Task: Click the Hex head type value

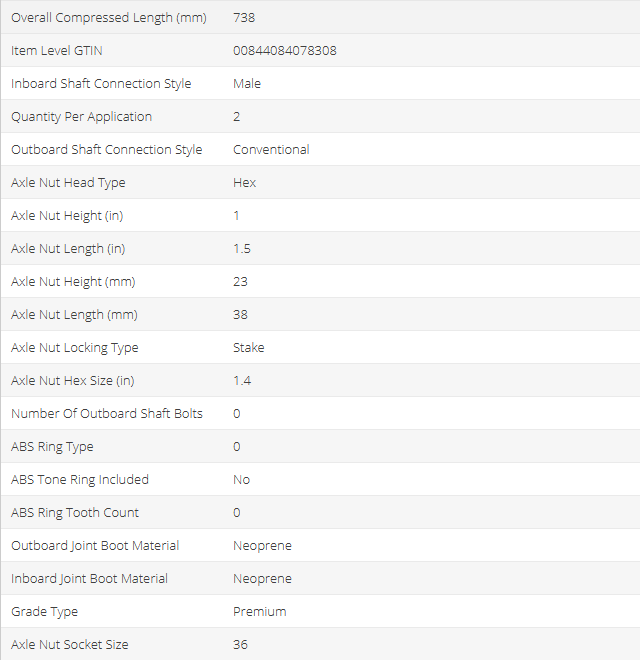Action: click(245, 182)
